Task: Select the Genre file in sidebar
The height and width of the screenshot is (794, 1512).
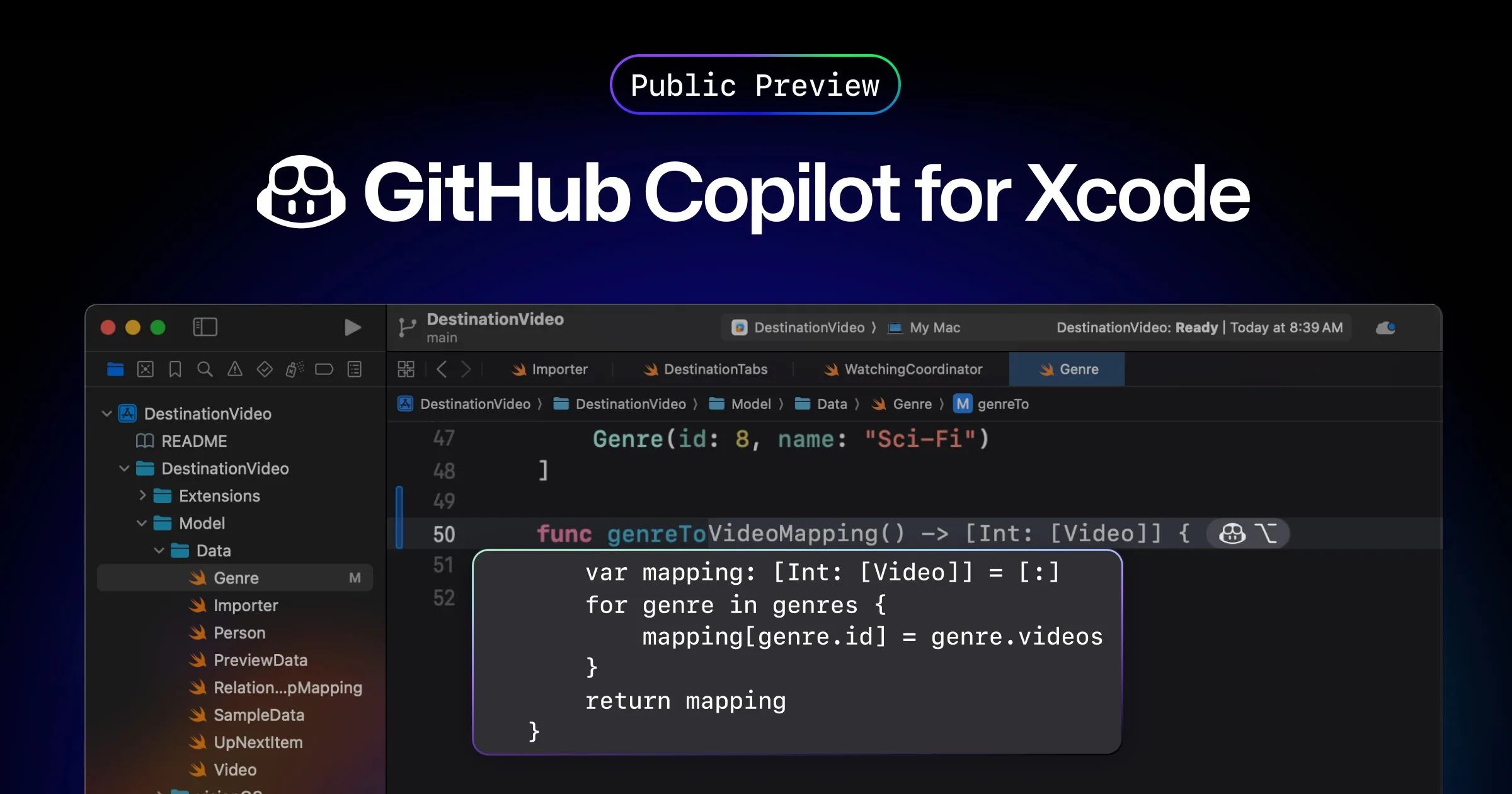Action: click(235, 578)
